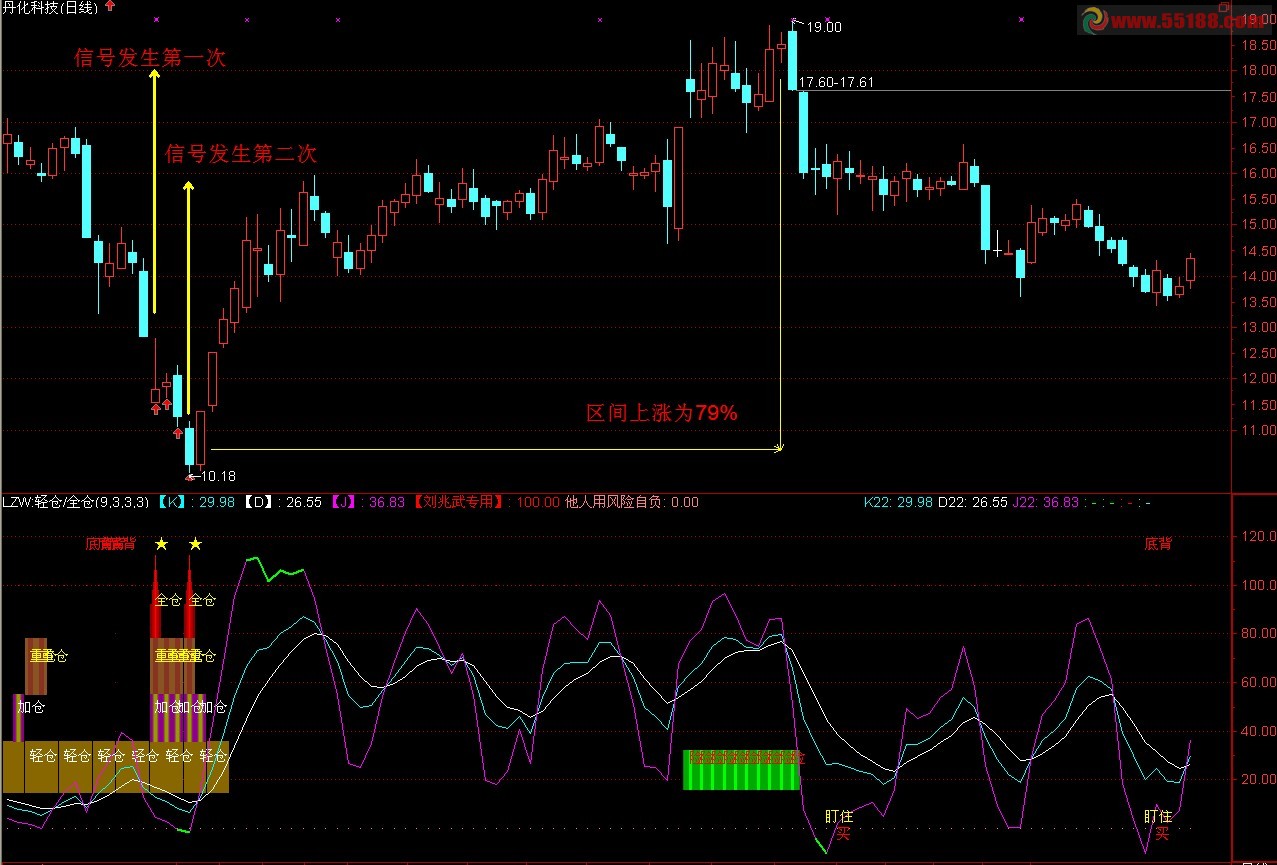Image resolution: width=1277 pixels, height=865 pixels.
Task: Click the 80.0 indicator axis label
Action: [x=1257, y=634]
